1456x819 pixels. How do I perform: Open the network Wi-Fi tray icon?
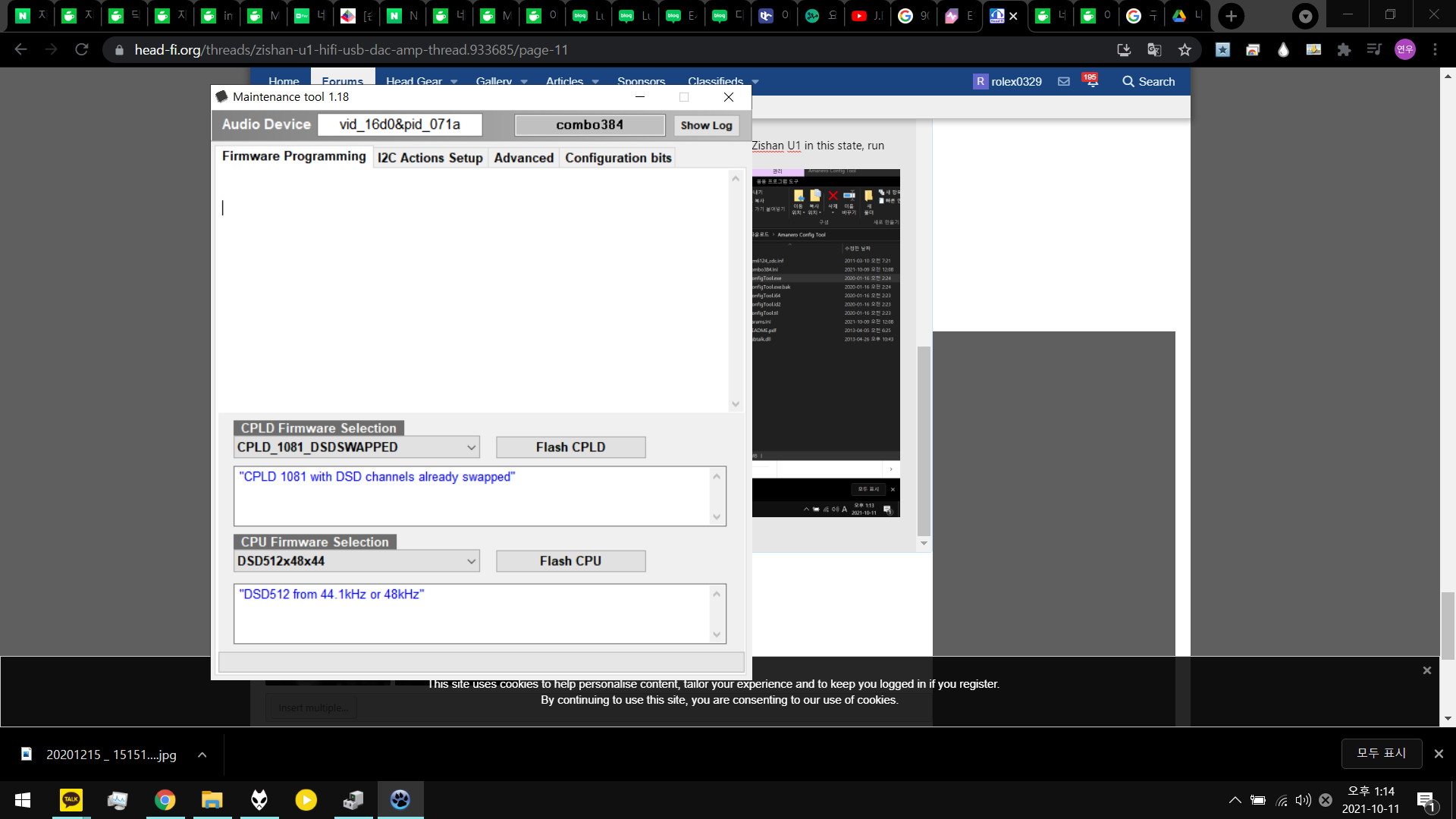point(1282,800)
